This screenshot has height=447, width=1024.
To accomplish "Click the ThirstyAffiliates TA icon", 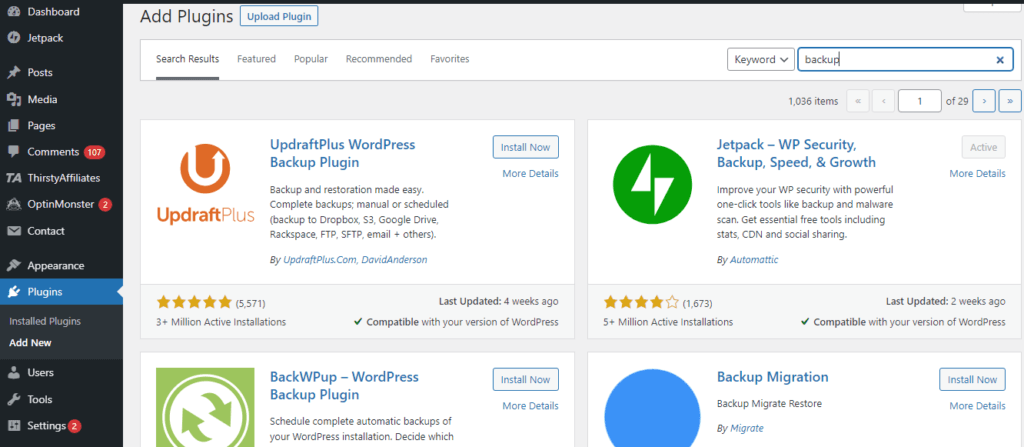I will tap(13, 178).
